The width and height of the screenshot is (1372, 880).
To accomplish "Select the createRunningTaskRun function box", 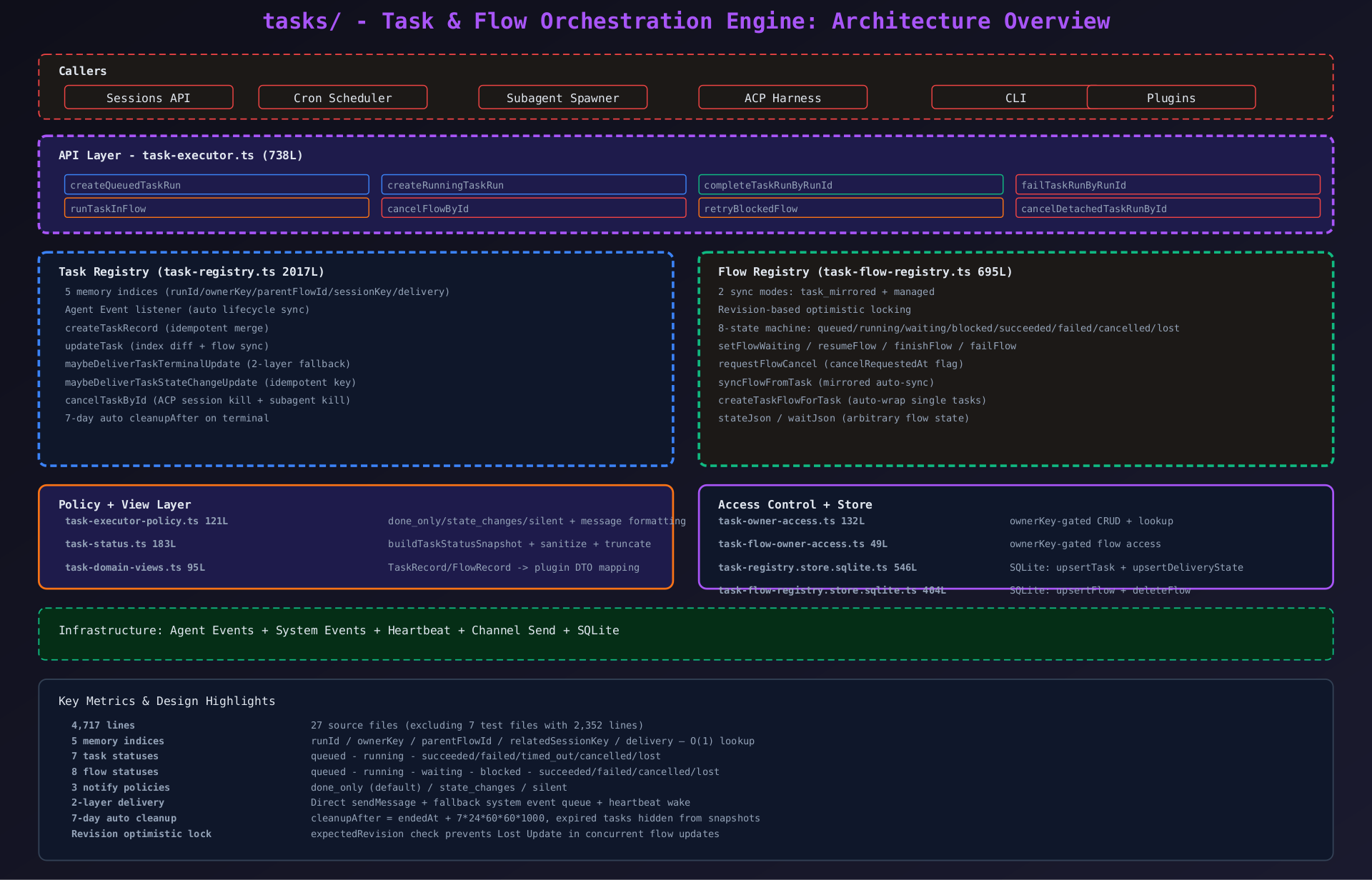I will (533, 185).
